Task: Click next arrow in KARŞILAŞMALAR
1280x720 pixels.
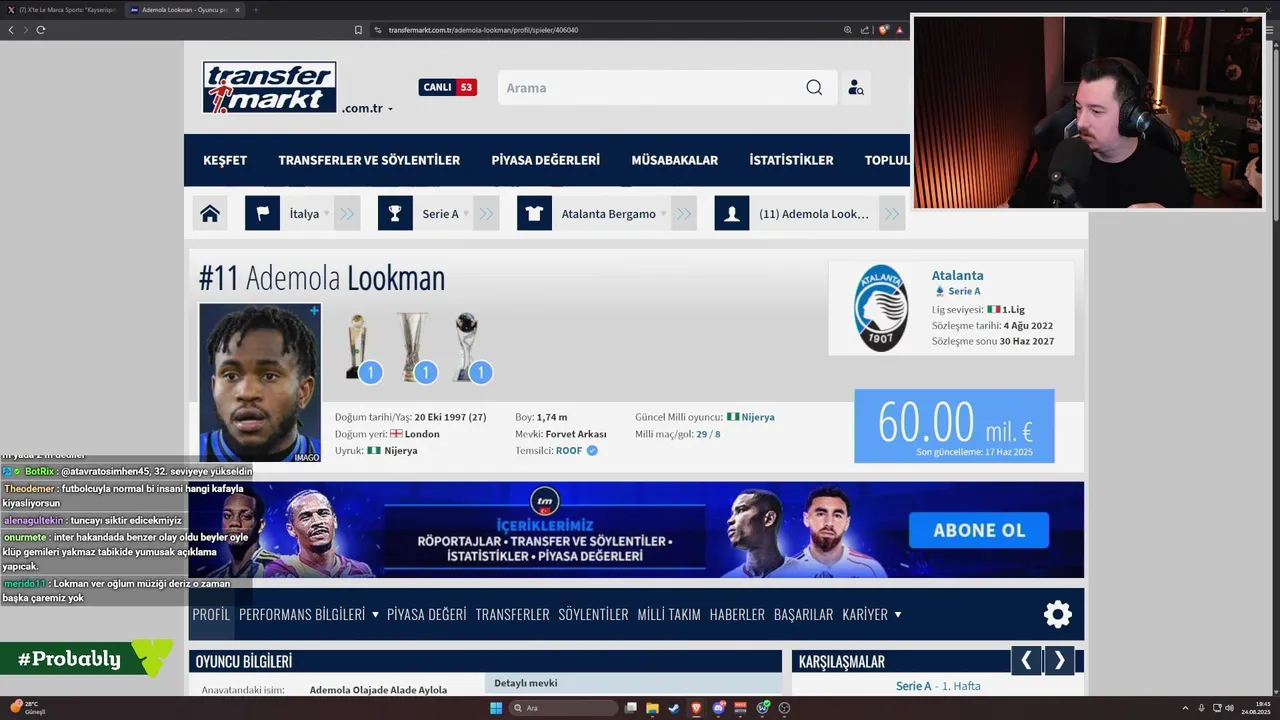Action: click(x=1059, y=660)
